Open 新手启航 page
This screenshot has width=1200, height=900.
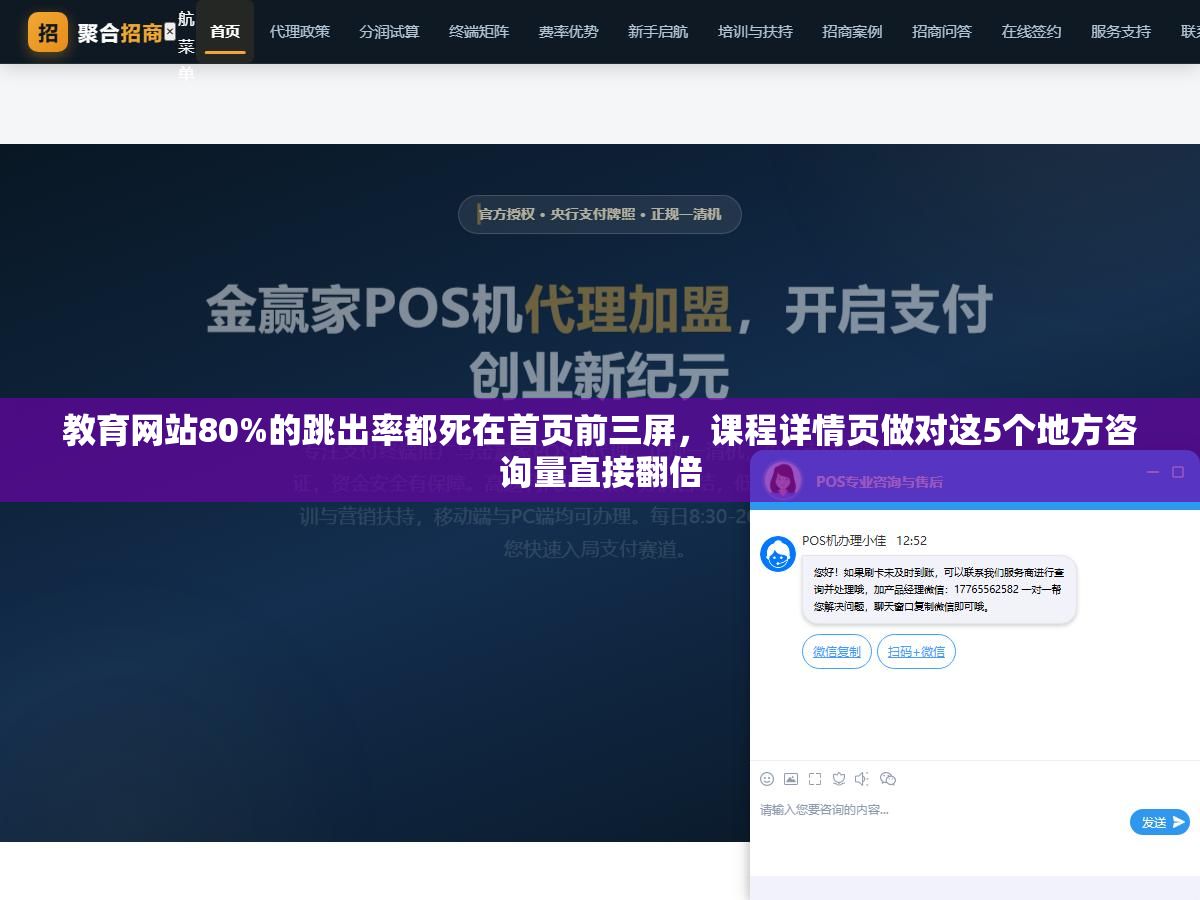(658, 32)
